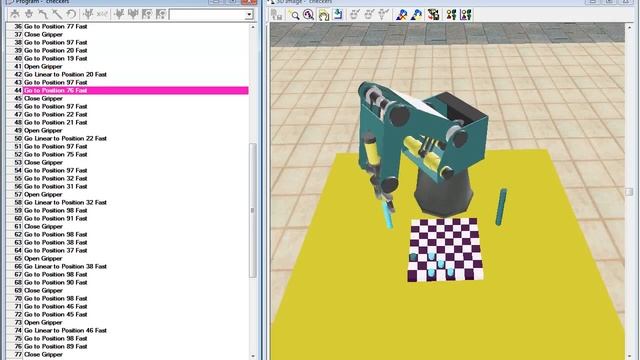Select highlighted line 44 Go to Position 76 Fast

[x=136, y=90]
